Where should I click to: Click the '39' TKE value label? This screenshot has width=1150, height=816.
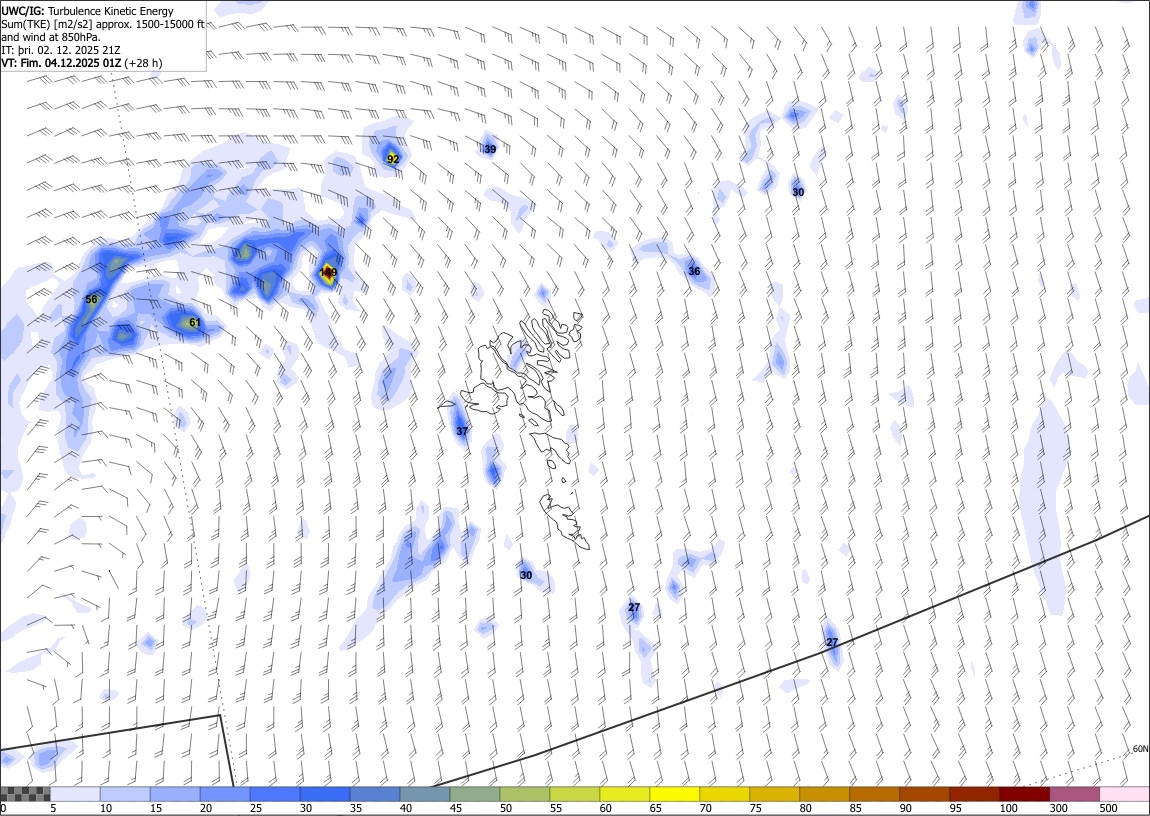pyautogui.click(x=490, y=150)
